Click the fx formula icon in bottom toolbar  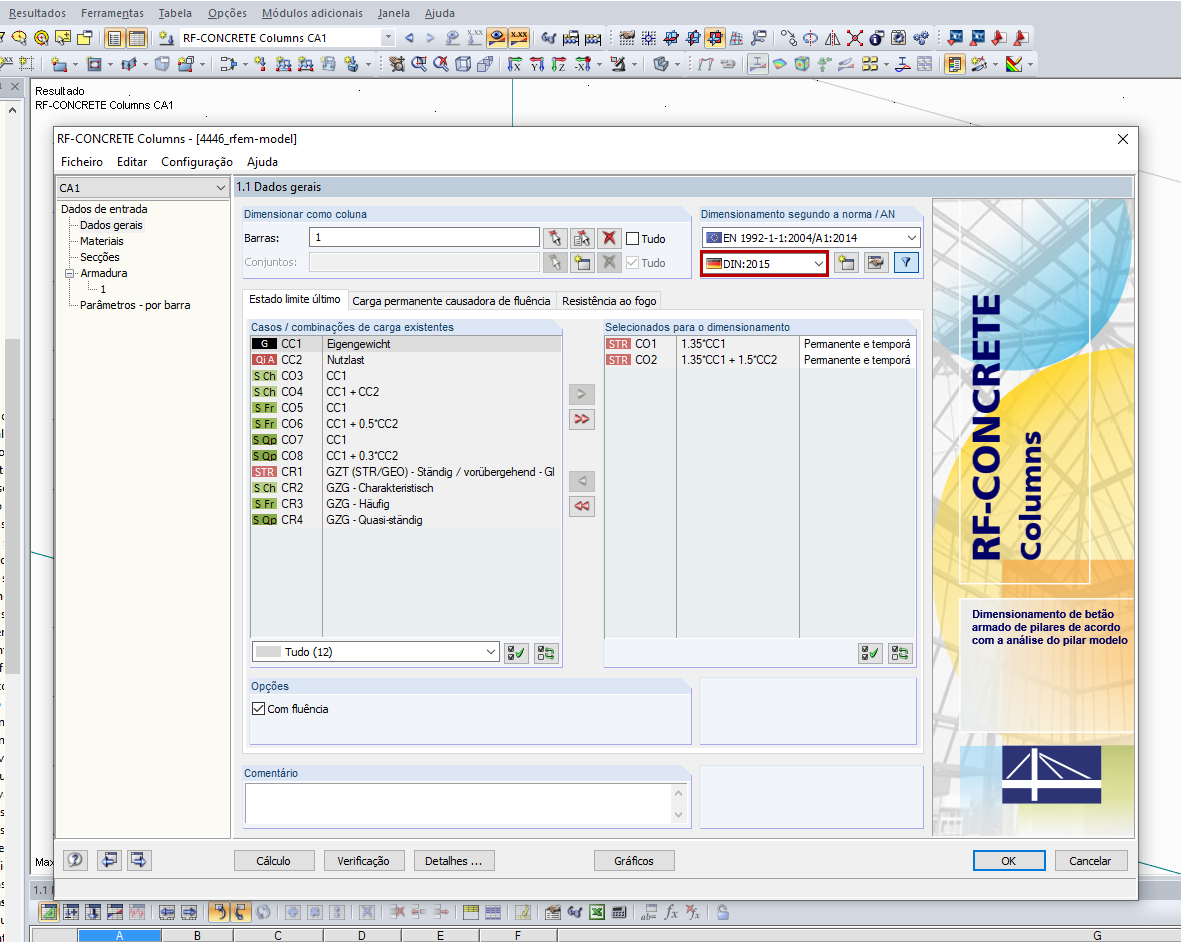point(670,912)
